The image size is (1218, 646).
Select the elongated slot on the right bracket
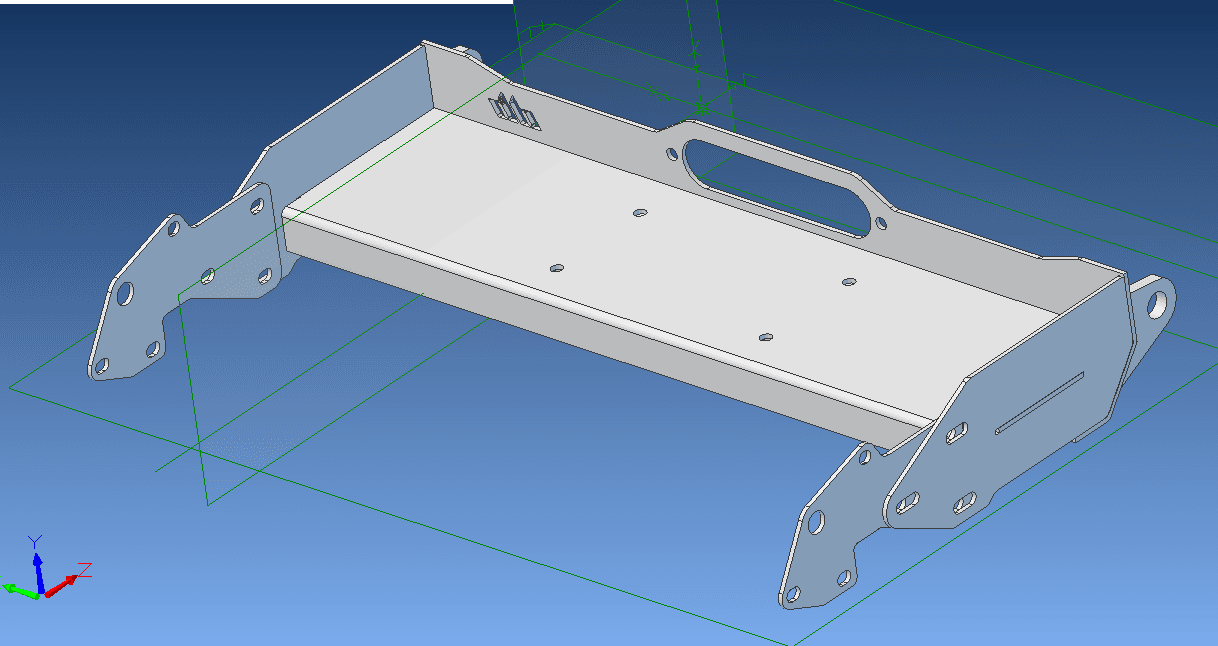point(1040,400)
